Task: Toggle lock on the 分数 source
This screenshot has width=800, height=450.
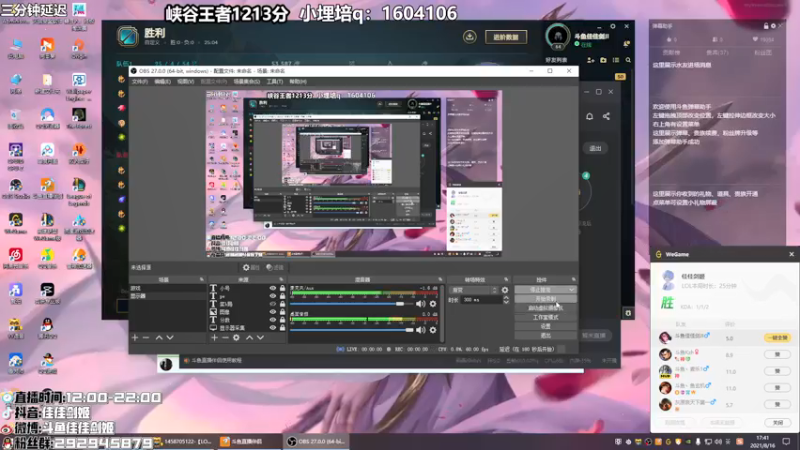Action: pyautogui.click(x=282, y=320)
